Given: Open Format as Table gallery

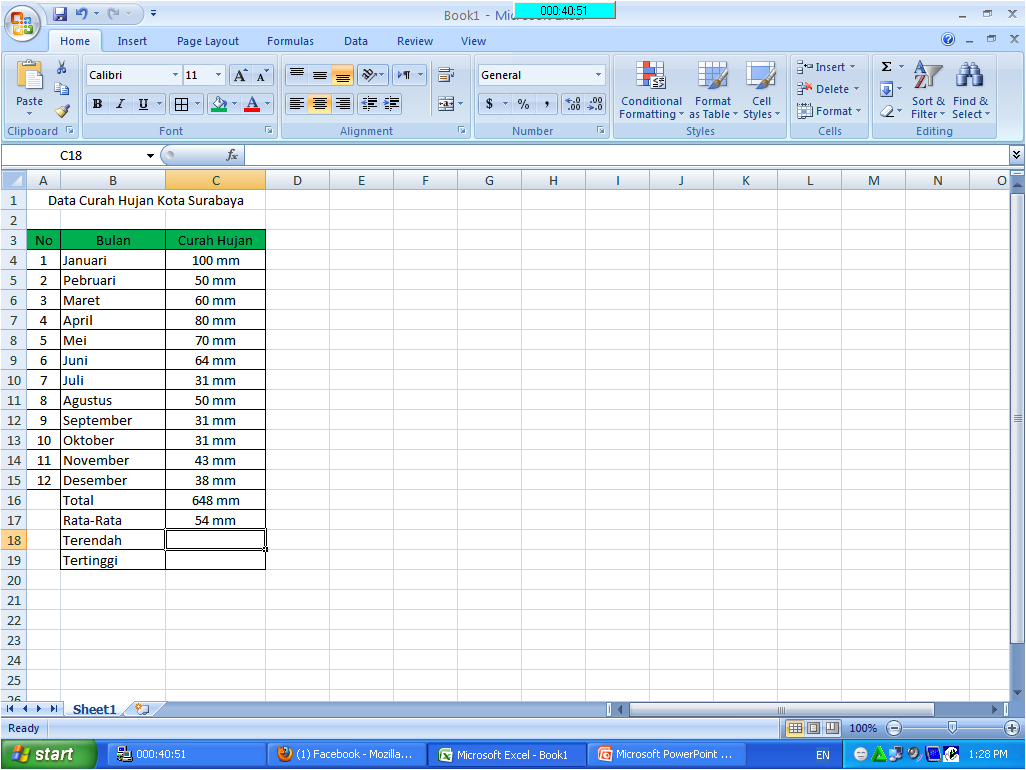Looking at the screenshot, I should tap(713, 90).
